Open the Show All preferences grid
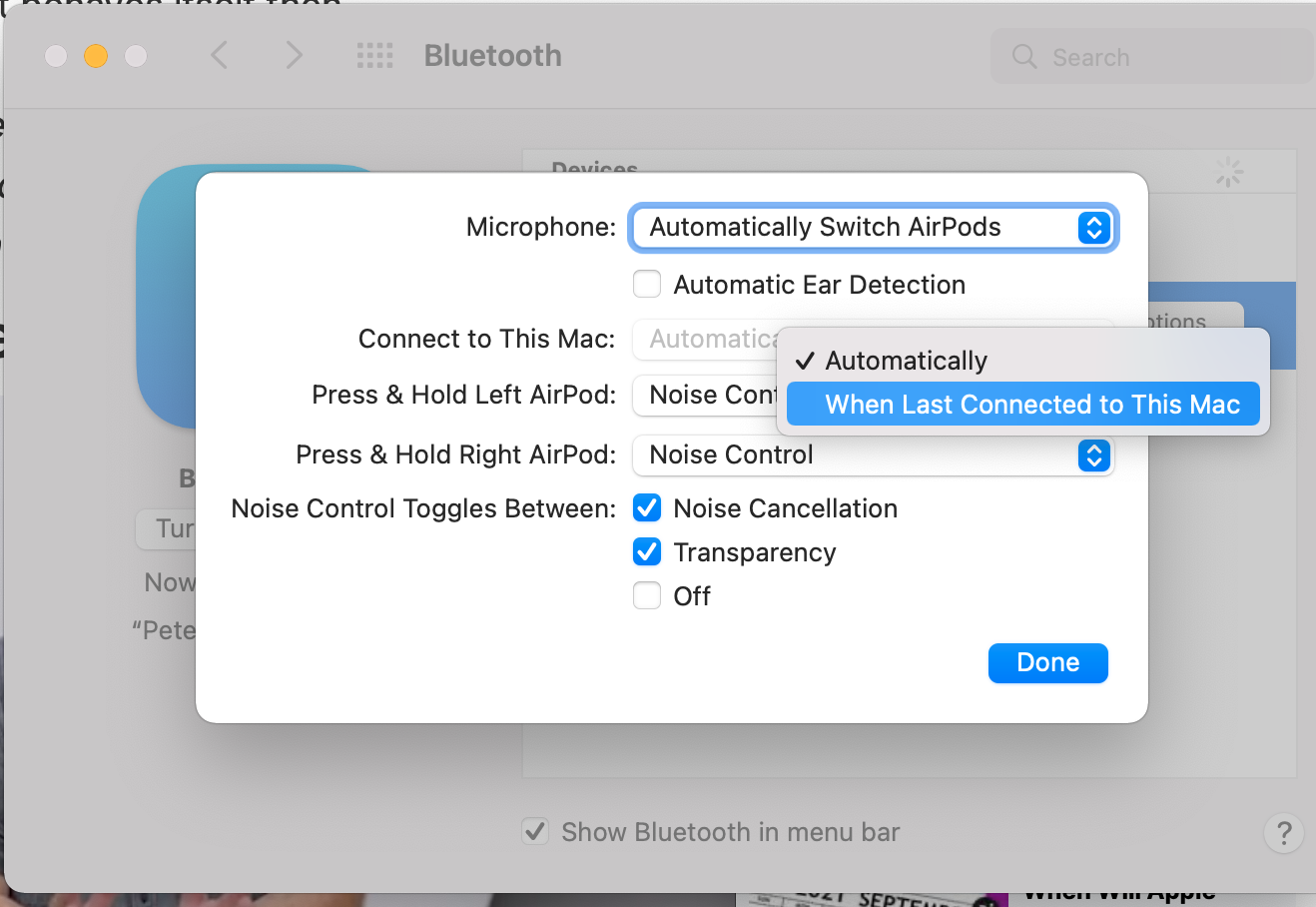 375,55
